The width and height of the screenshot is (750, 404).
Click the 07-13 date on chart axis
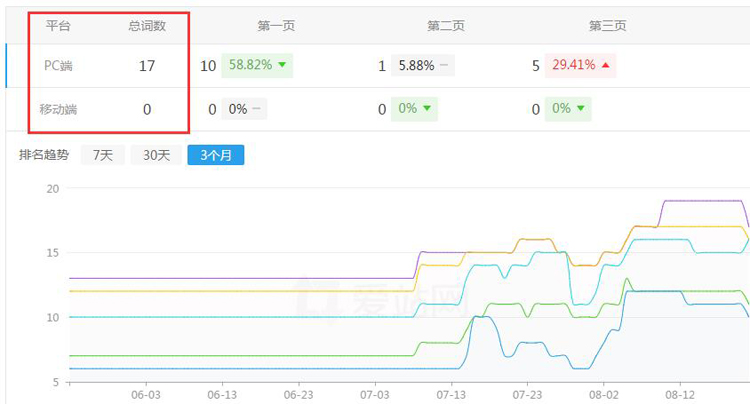point(451,395)
